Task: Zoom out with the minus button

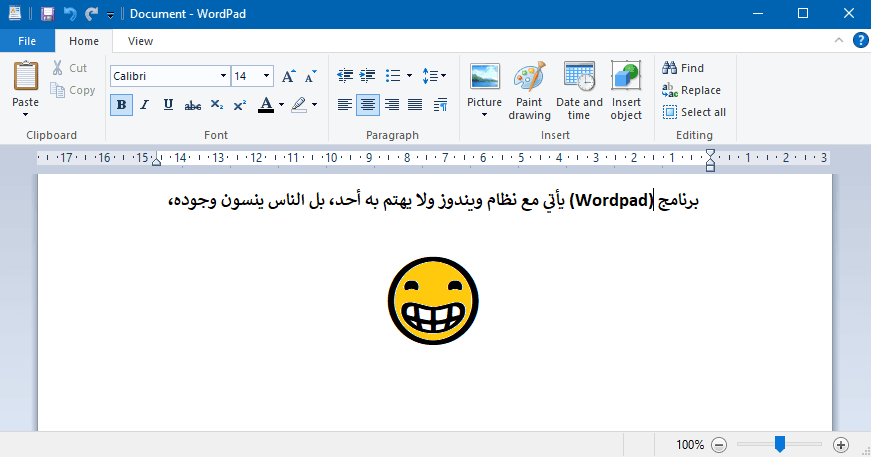Action: [x=719, y=445]
